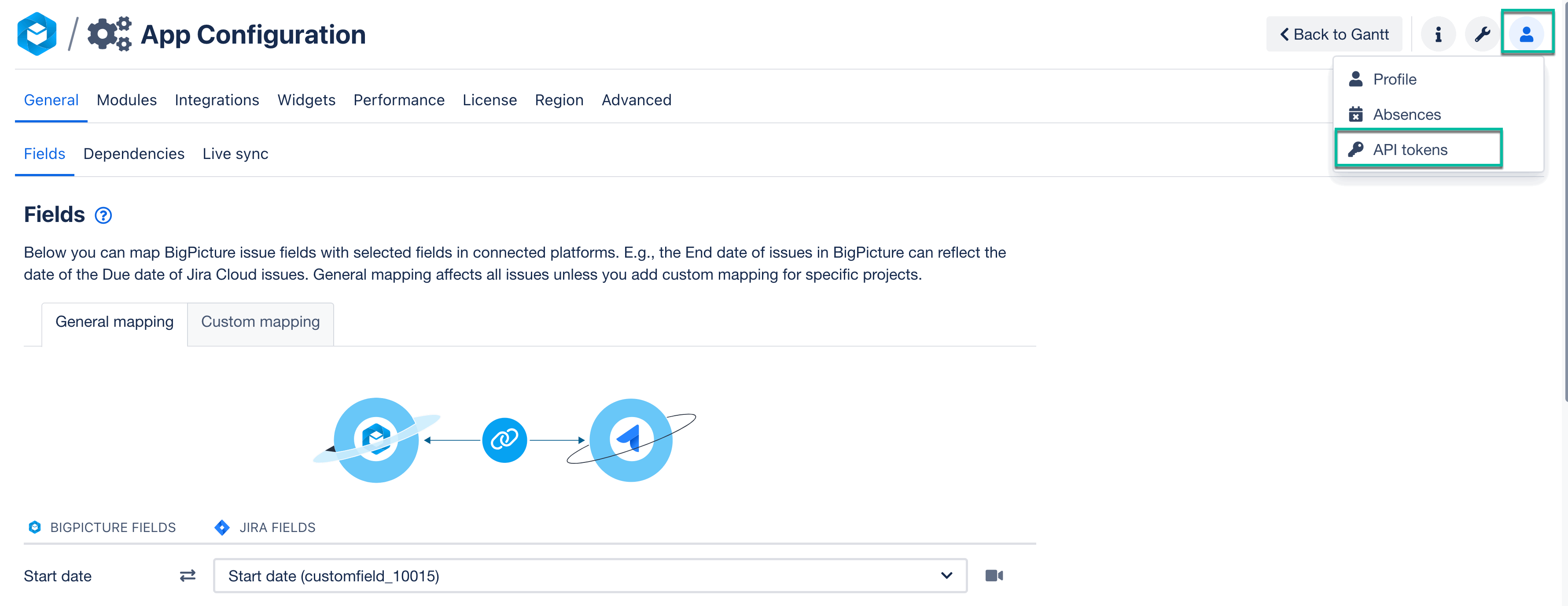The width and height of the screenshot is (1568, 606).
Task: Switch to the Custom mapping tab
Action: tap(260, 321)
